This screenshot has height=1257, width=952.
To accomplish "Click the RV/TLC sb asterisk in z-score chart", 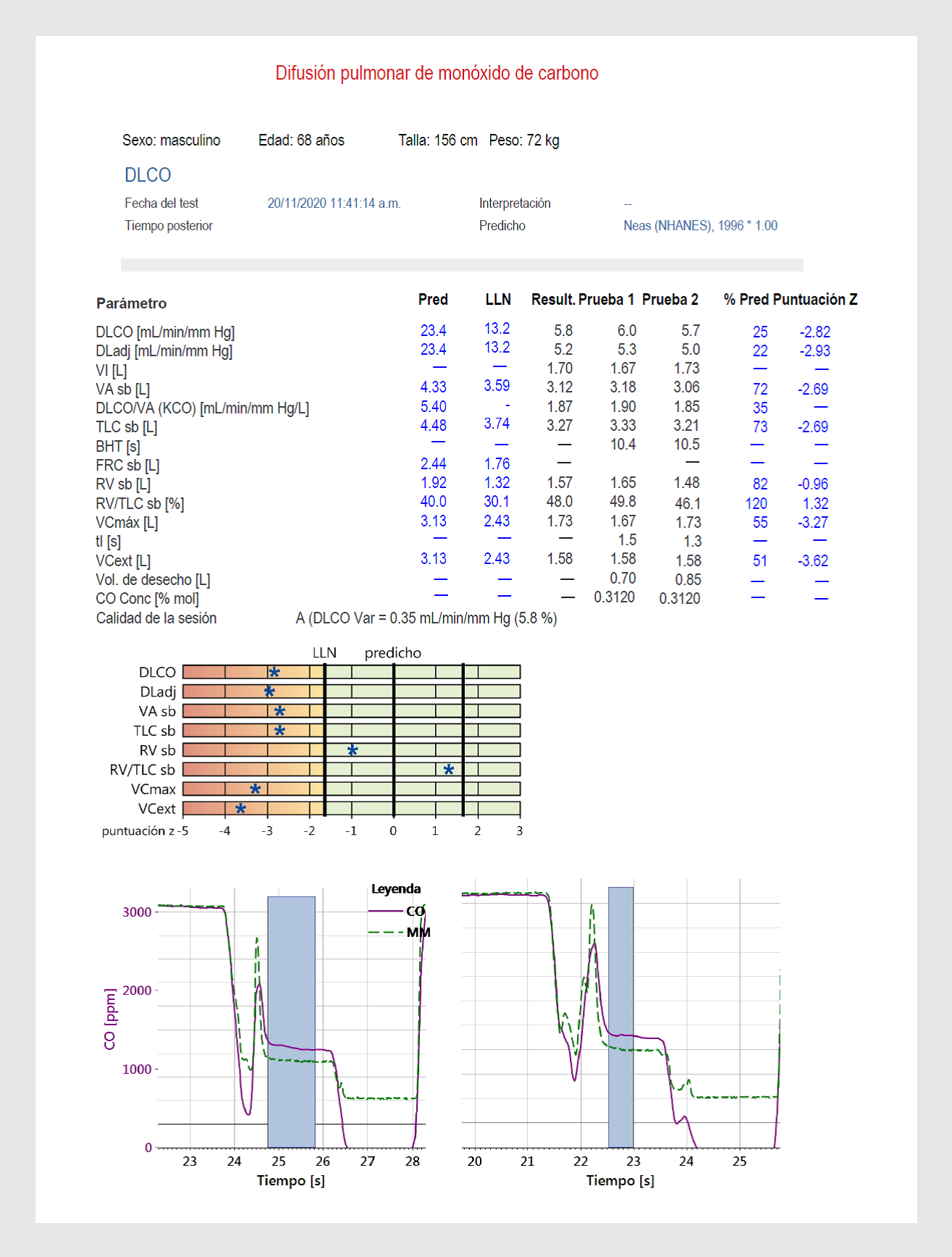I will (449, 770).
